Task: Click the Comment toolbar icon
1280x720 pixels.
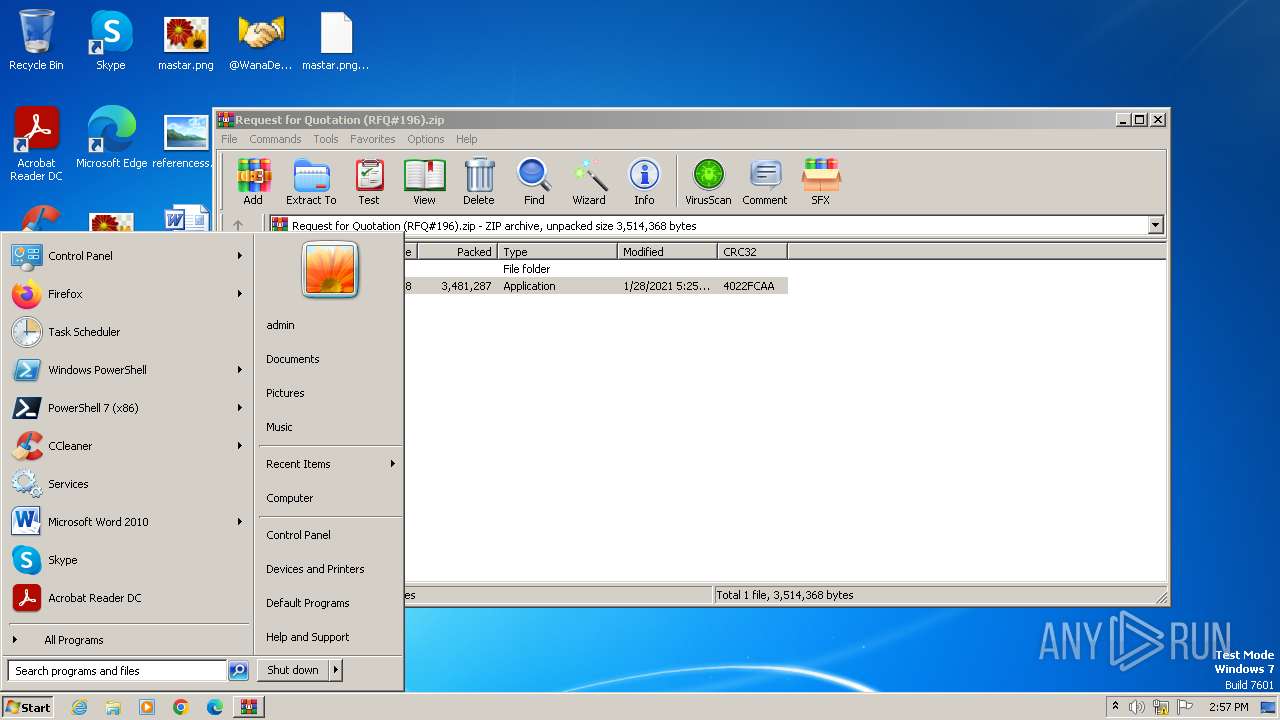Action: [x=765, y=181]
